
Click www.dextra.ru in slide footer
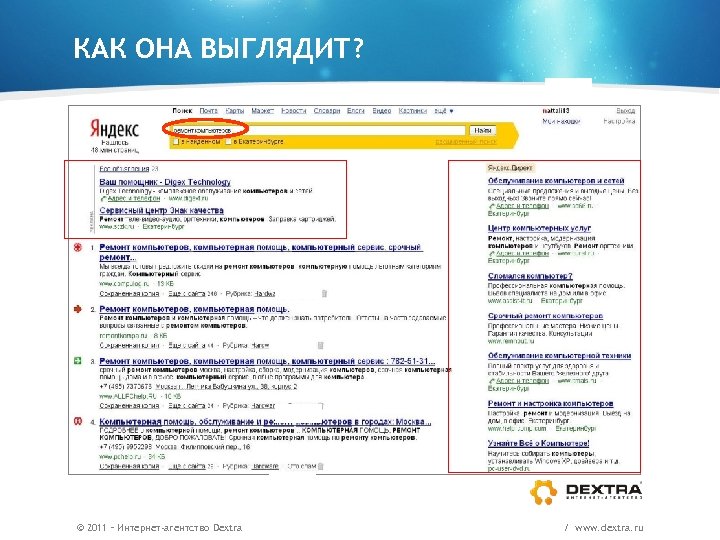click(x=609, y=528)
